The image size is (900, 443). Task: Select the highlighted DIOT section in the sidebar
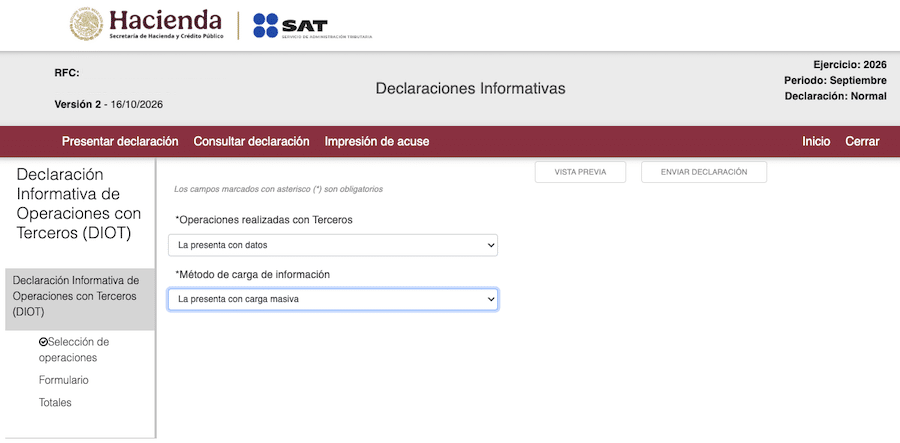click(x=80, y=299)
